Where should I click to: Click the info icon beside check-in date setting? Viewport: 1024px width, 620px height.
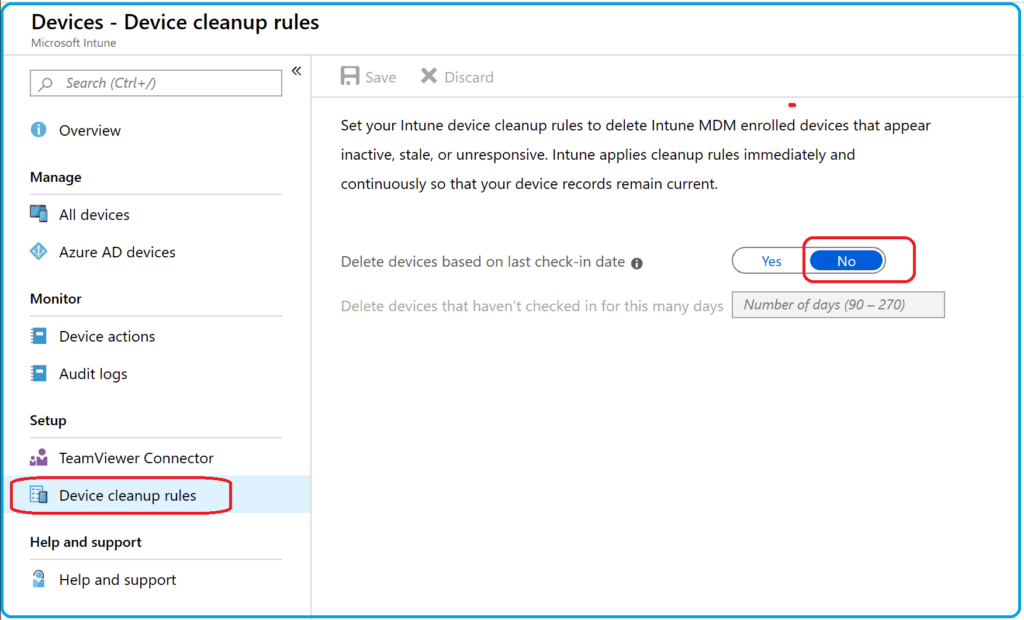[637, 262]
